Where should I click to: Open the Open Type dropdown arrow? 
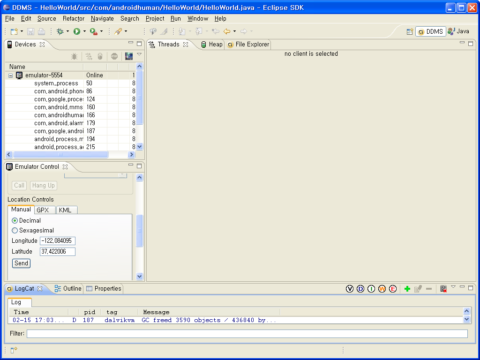(126, 31)
